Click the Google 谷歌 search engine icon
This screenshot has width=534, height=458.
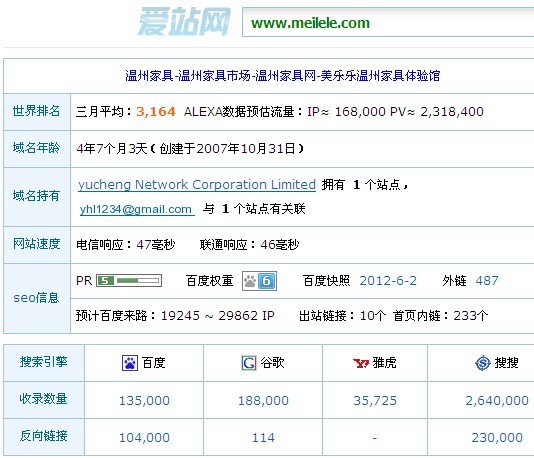pos(249,363)
